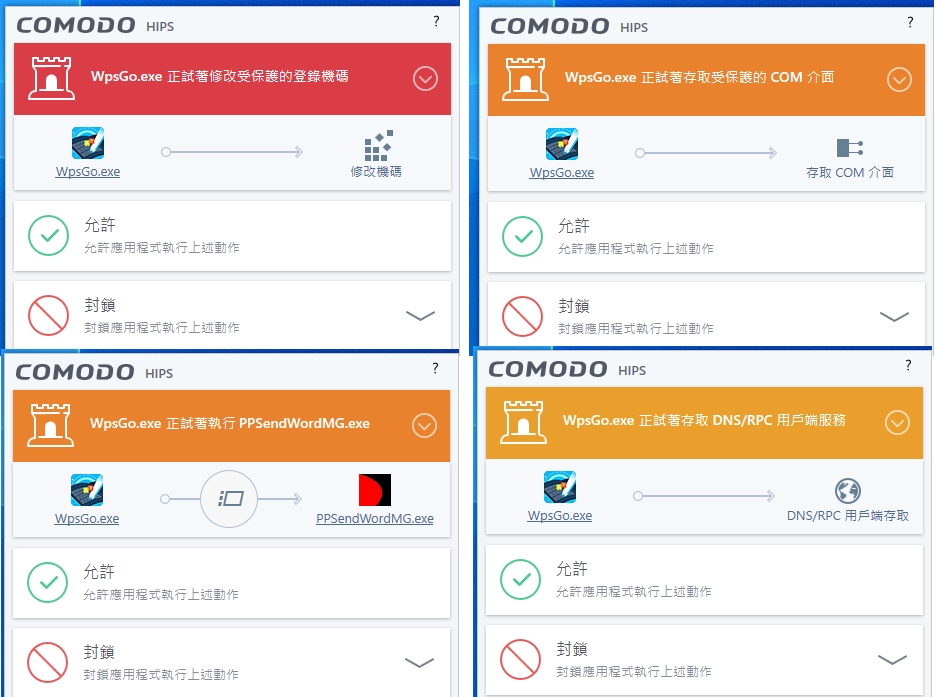937x697 pixels.
Task: Click the modify registry key icon
Action: (x=378, y=145)
